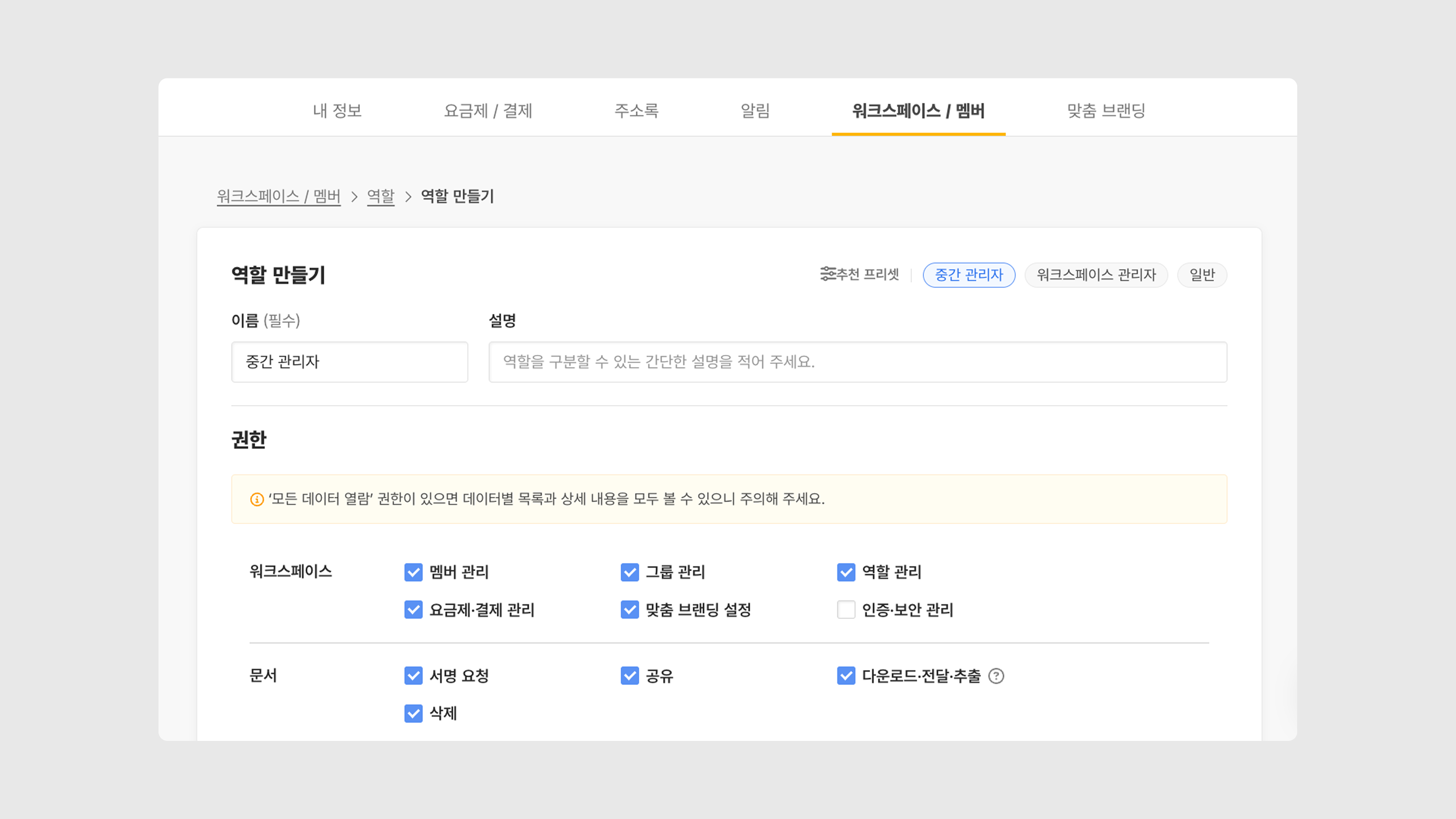
Task: Click the recommended preset filter icon
Action: (x=827, y=274)
